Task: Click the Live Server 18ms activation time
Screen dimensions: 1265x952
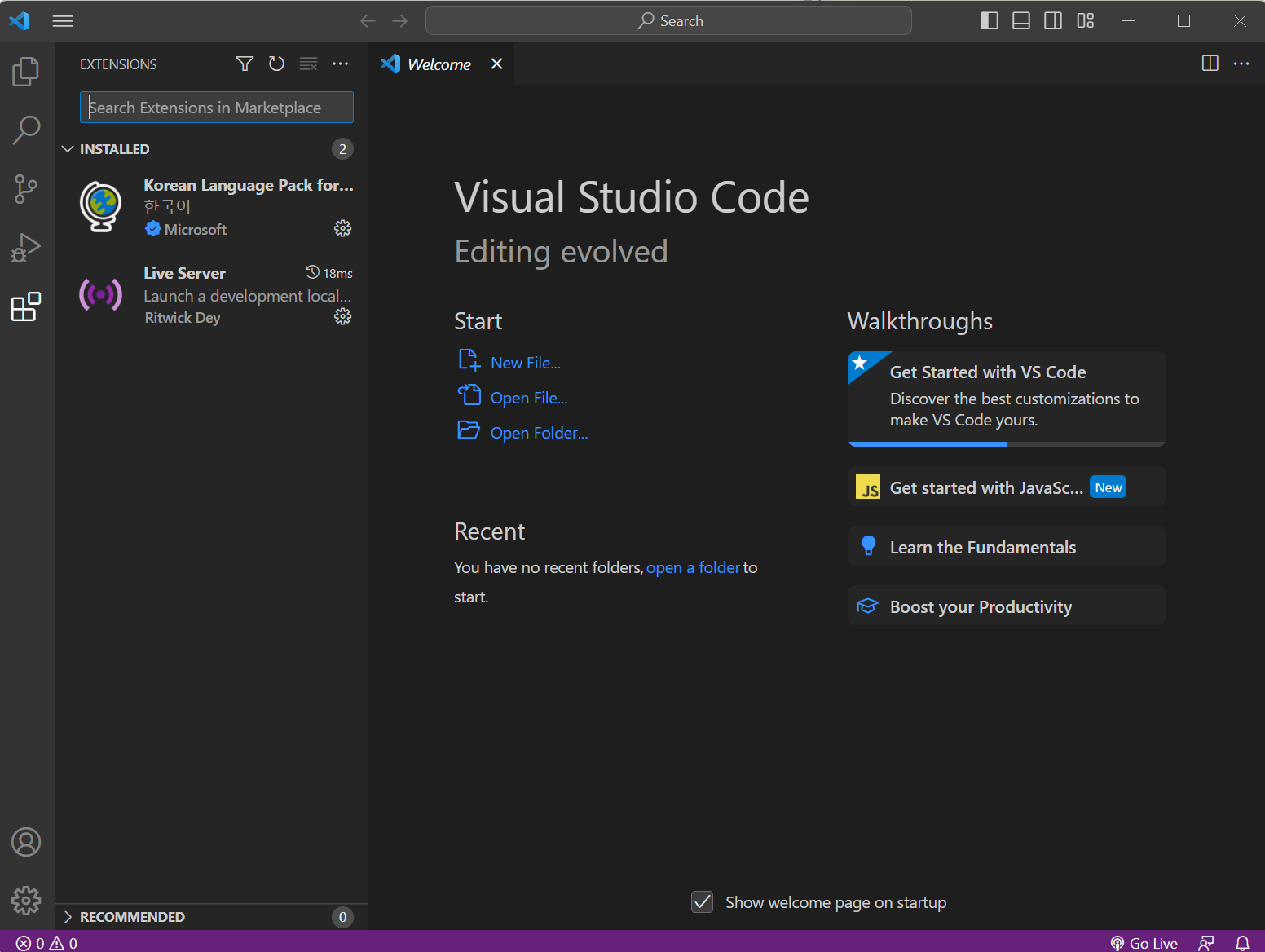Action: coord(329,273)
